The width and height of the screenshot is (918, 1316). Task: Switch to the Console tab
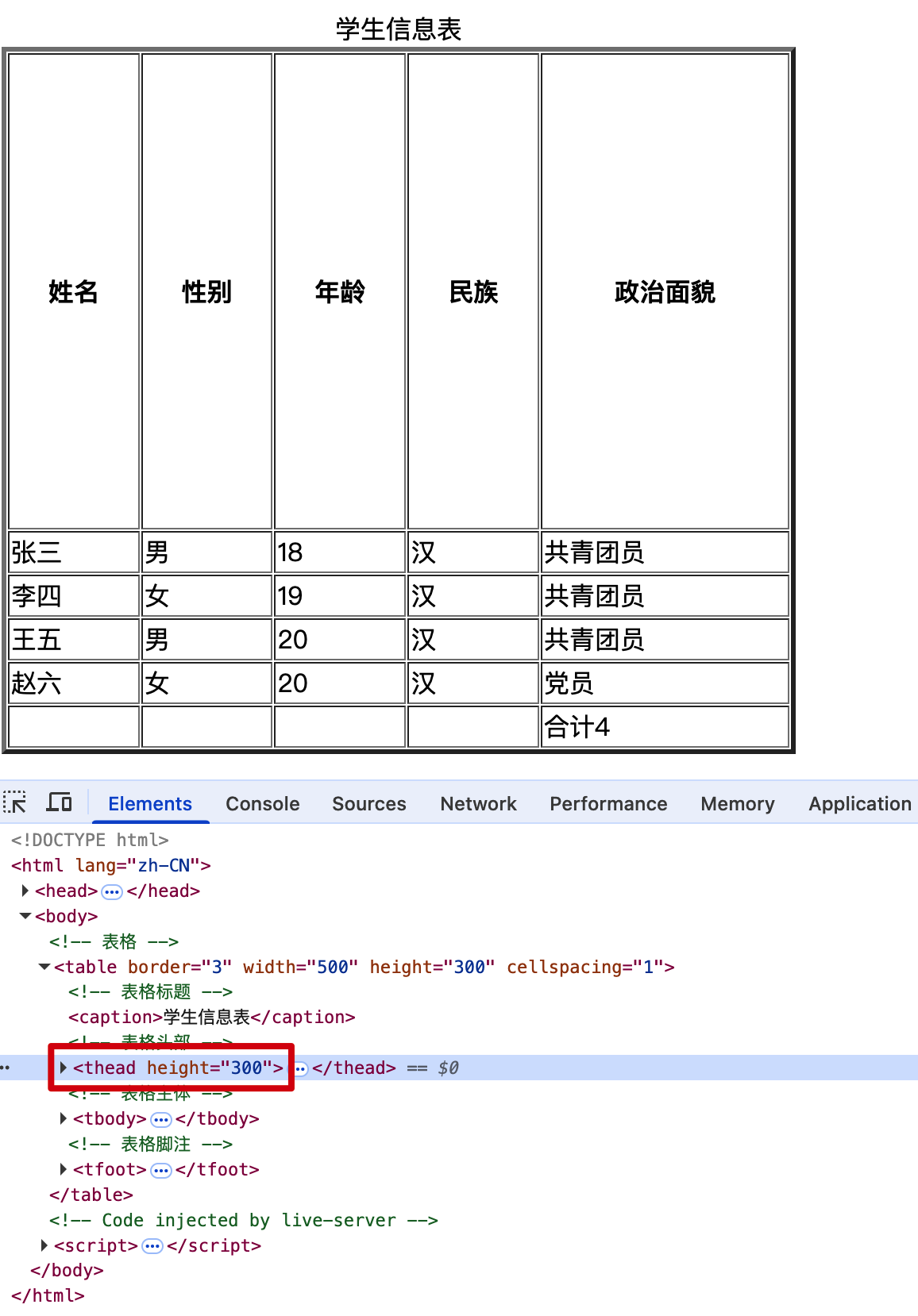(263, 804)
